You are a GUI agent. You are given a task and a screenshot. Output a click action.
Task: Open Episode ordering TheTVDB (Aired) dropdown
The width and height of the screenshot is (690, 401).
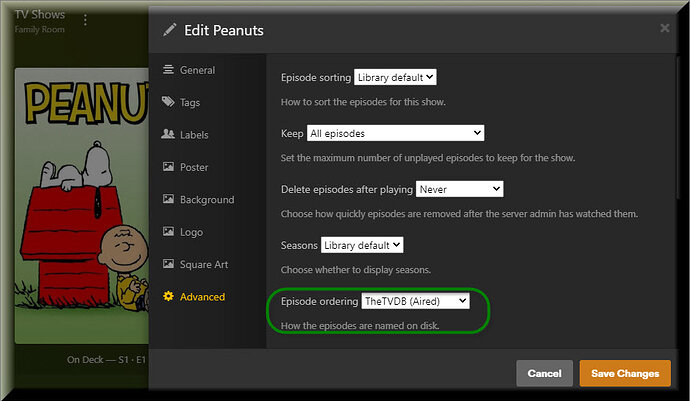click(x=415, y=301)
